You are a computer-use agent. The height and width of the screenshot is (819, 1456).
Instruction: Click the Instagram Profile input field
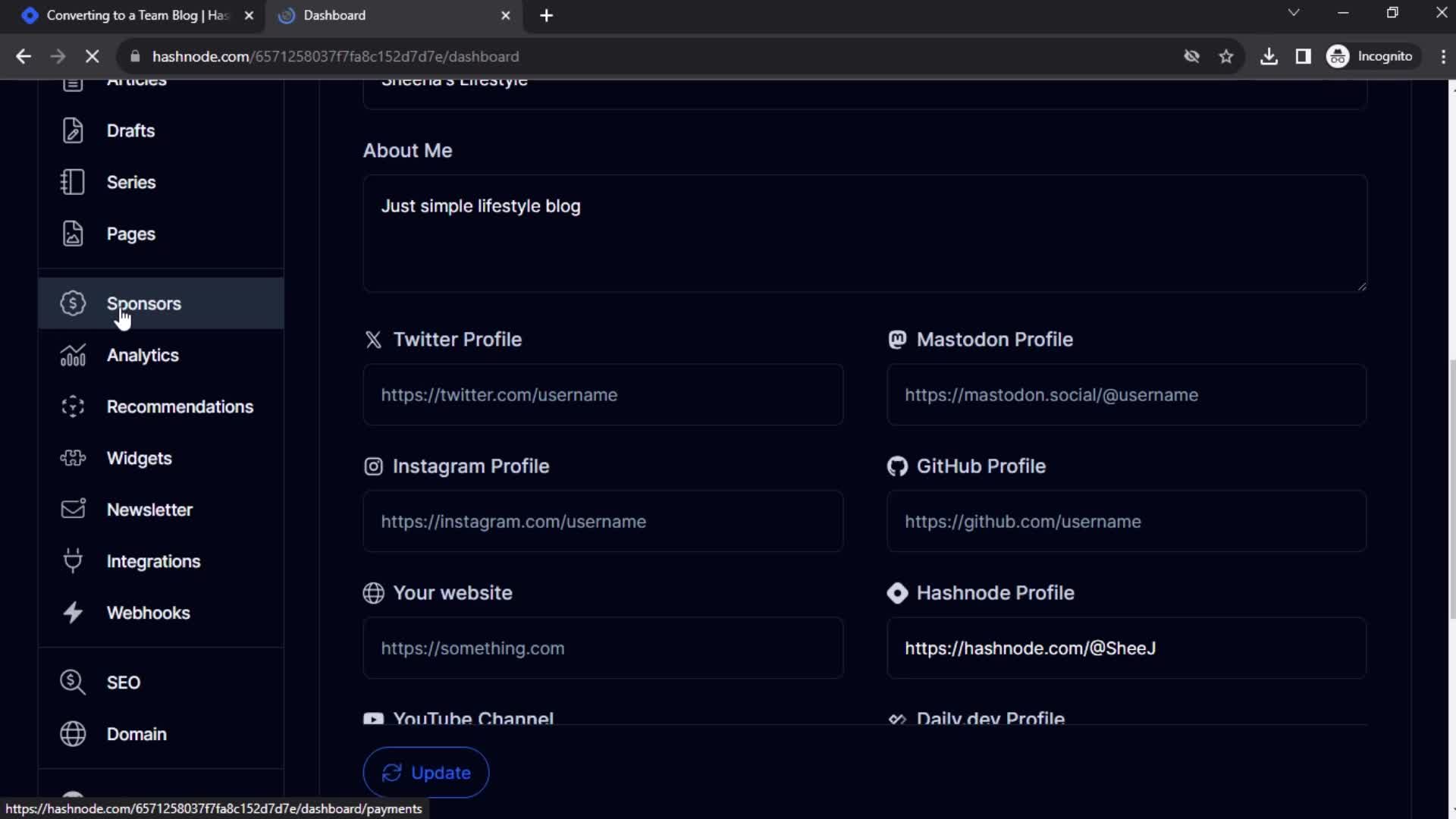coord(601,521)
